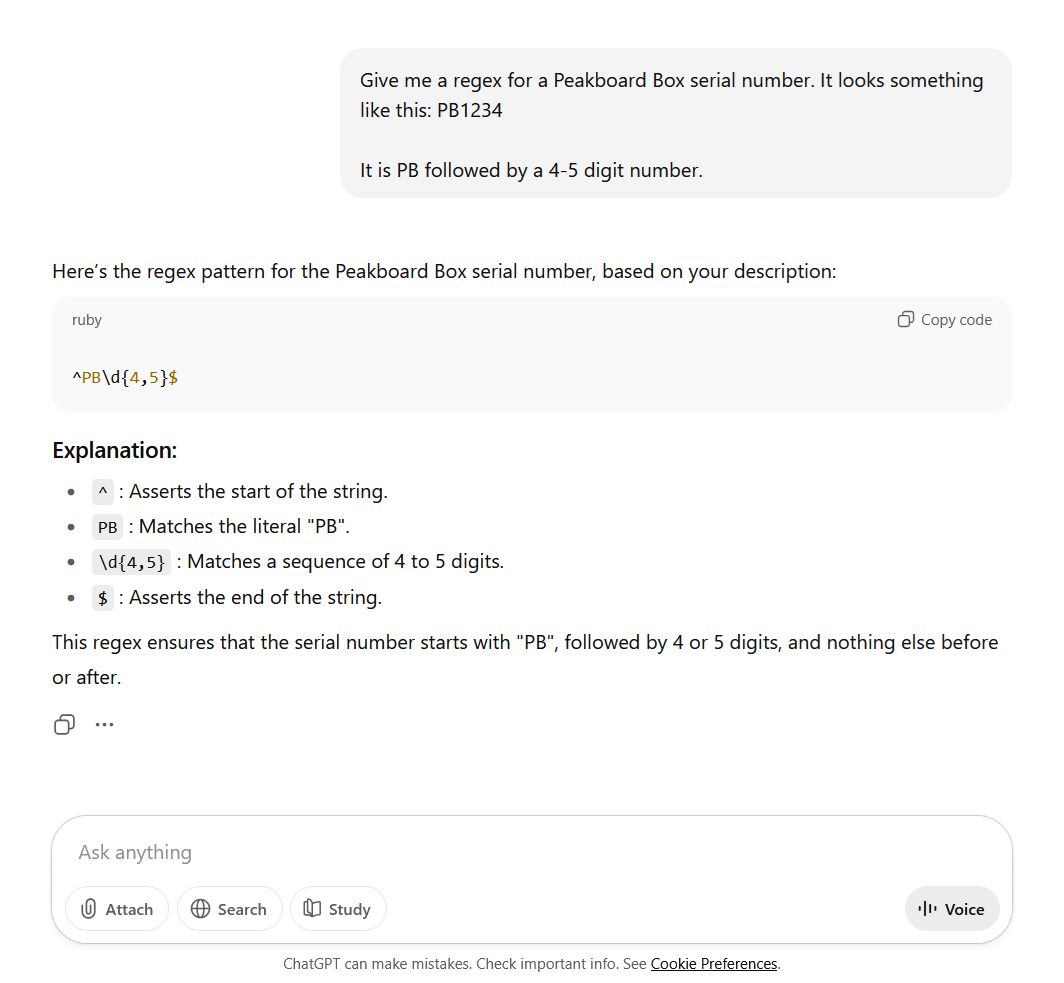Click the inline $ code chip
Viewport: 1064px width, 983px height.
102,598
